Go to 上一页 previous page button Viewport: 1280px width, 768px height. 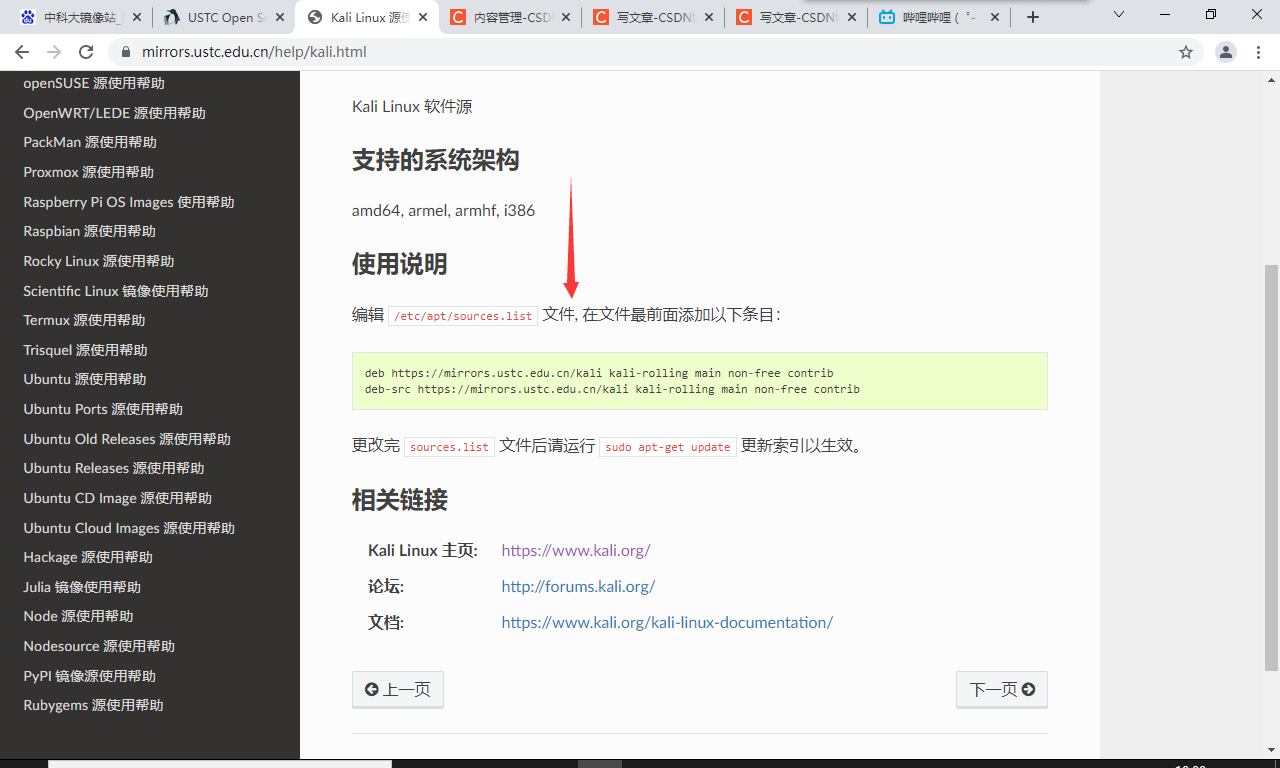click(398, 690)
